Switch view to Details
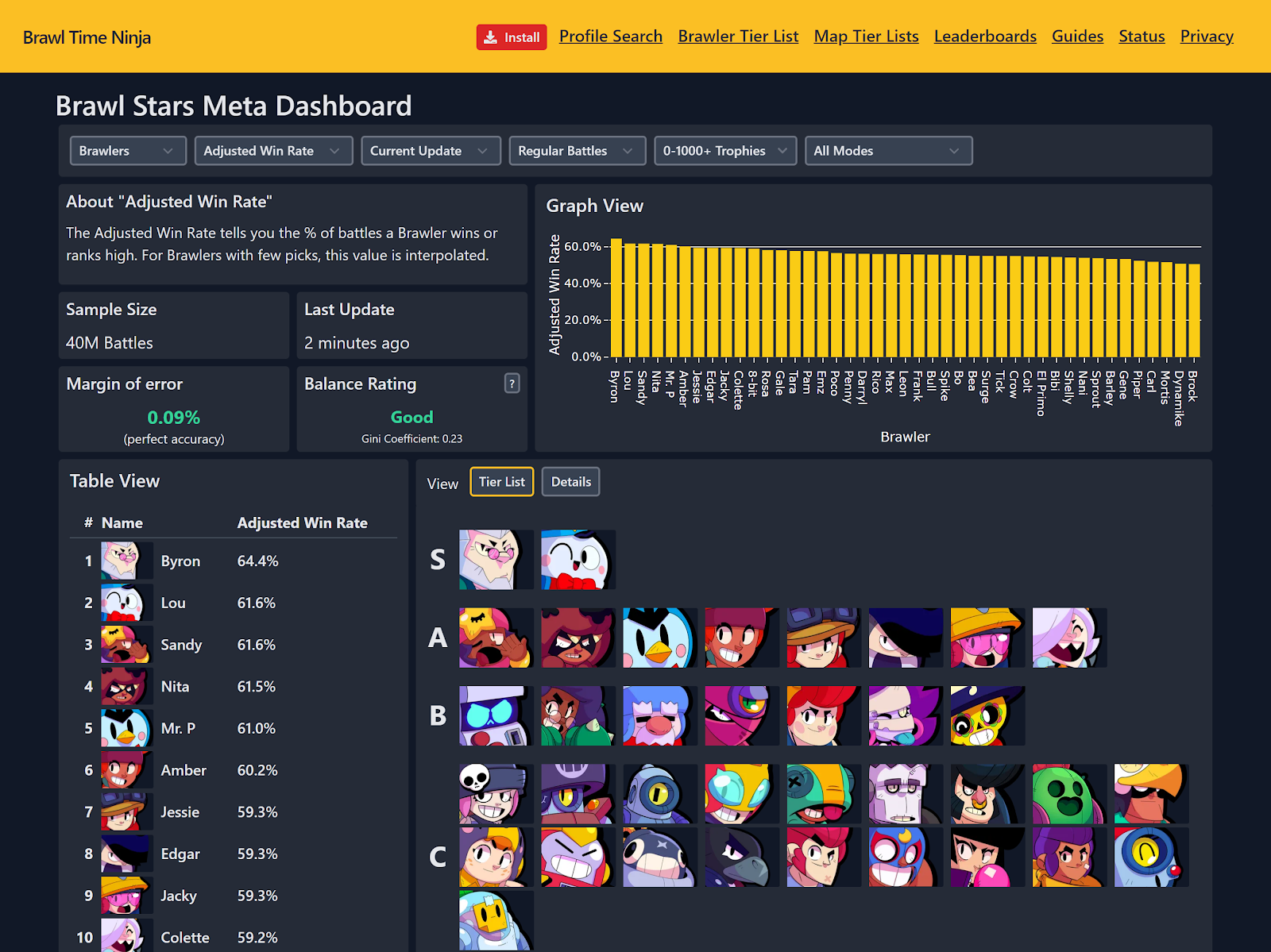Image resolution: width=1271 pixels, height=952 pixels. 571,482
